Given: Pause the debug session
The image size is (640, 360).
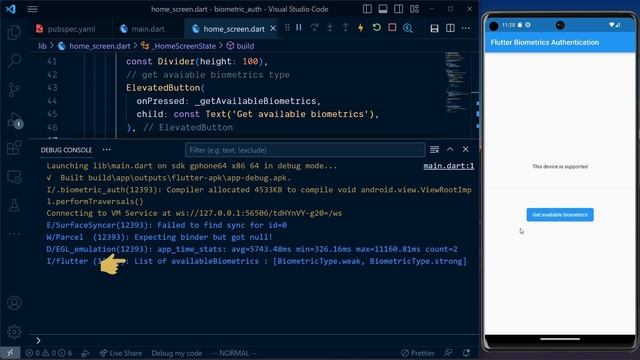Looking at the screenshot, I should [299, 27].
